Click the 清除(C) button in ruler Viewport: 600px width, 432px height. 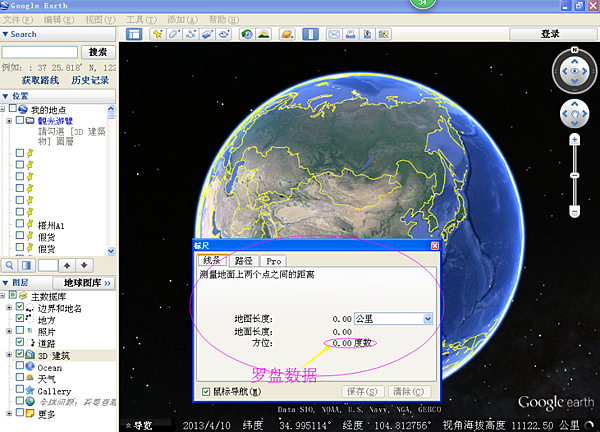tap(409, 391)
